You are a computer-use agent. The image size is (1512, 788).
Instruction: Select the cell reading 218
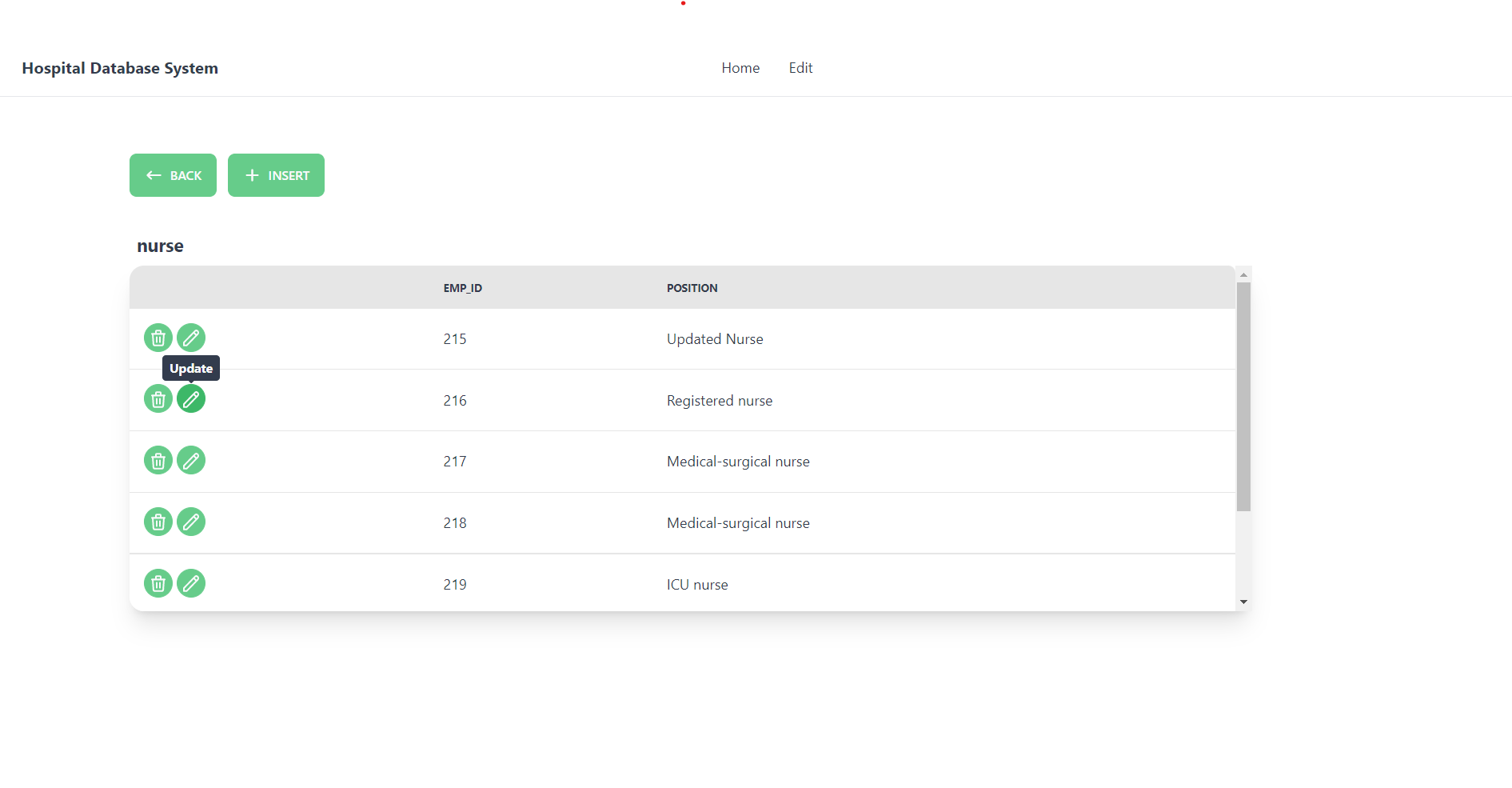point(455,523)
